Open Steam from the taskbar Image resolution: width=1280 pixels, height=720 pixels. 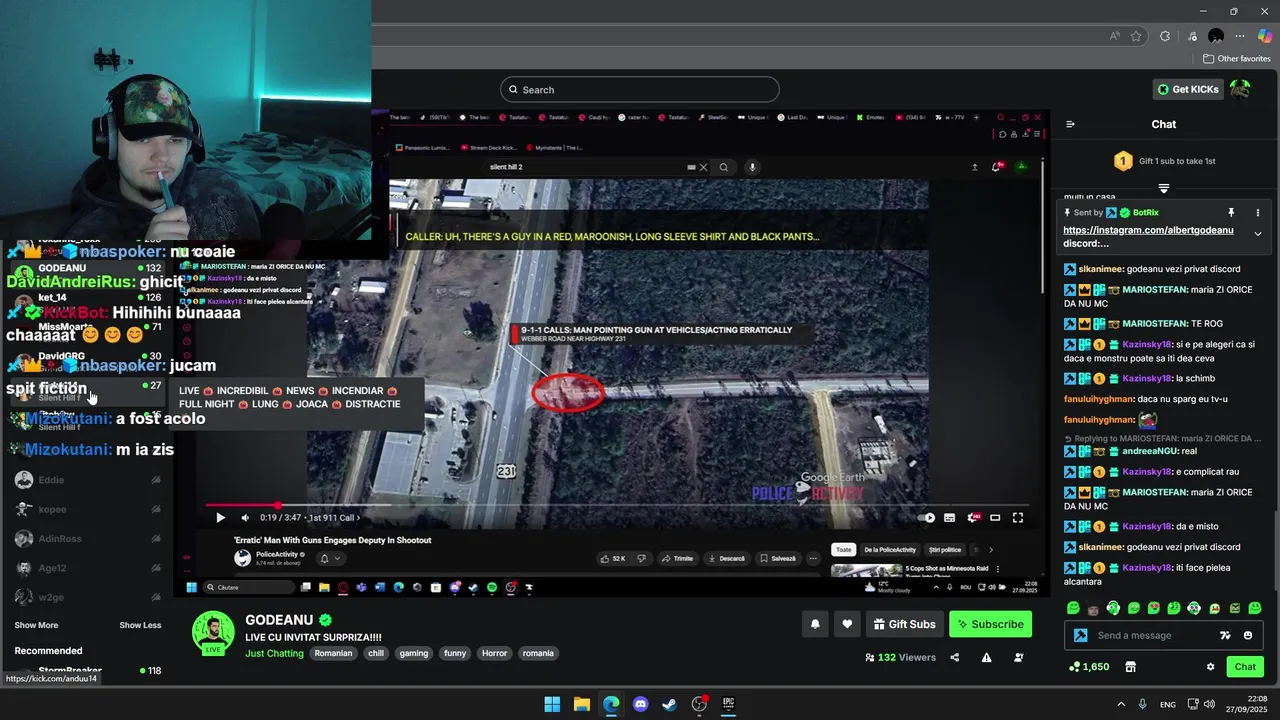coord(670,704)
